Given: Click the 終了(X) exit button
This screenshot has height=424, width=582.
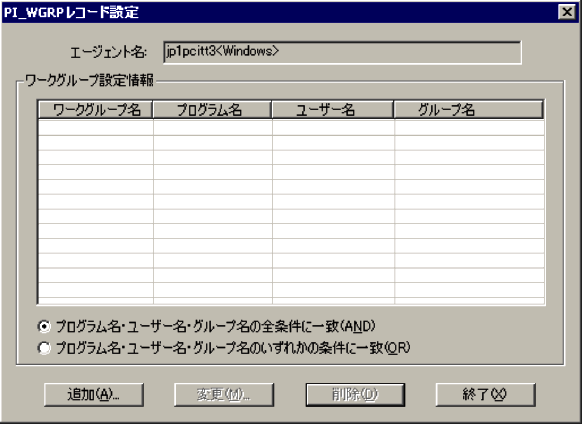Looking at the screenshot, I should (x=485, y=395).
